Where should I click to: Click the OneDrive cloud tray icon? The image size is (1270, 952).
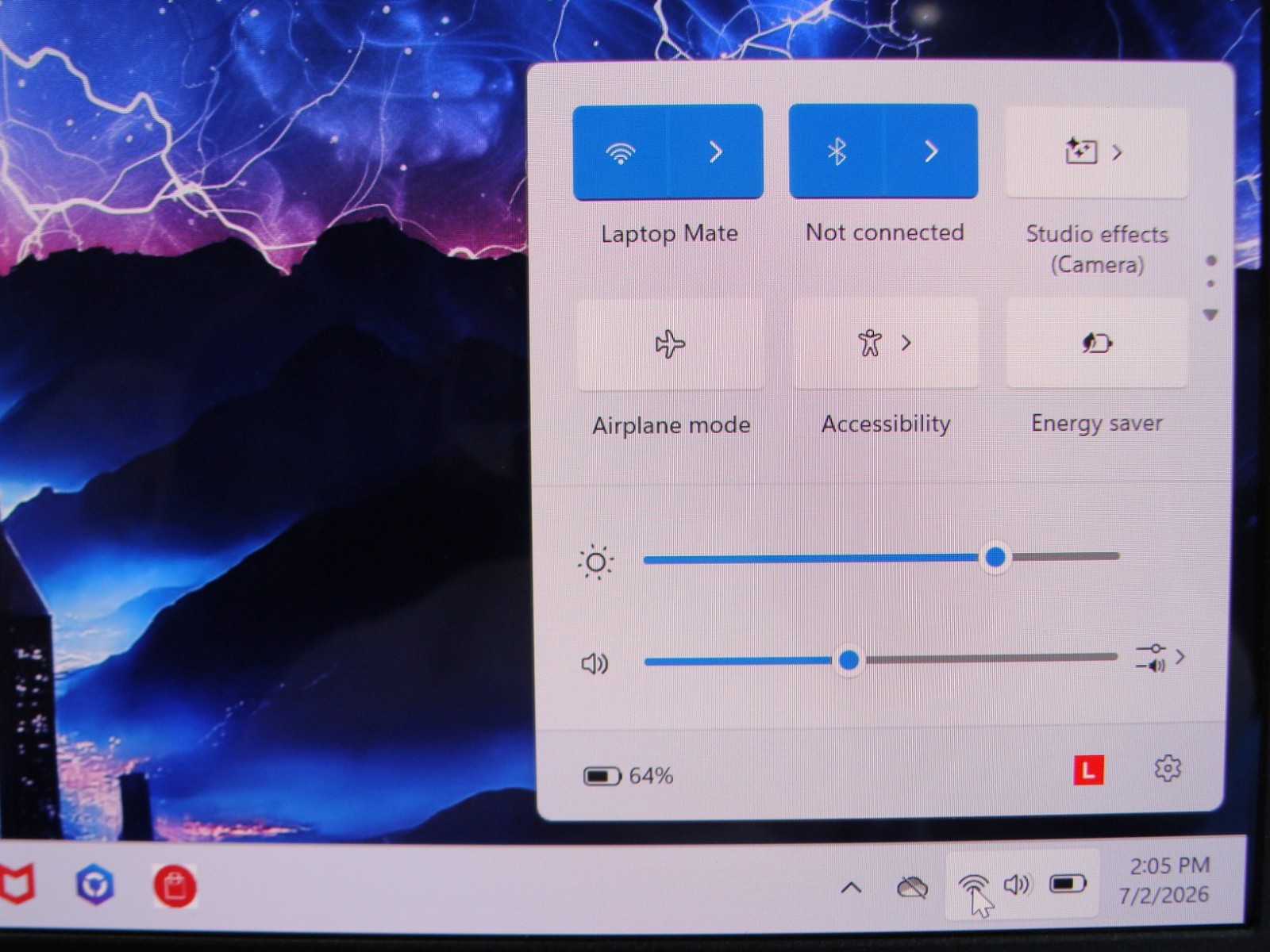click(x=912, y=886)
